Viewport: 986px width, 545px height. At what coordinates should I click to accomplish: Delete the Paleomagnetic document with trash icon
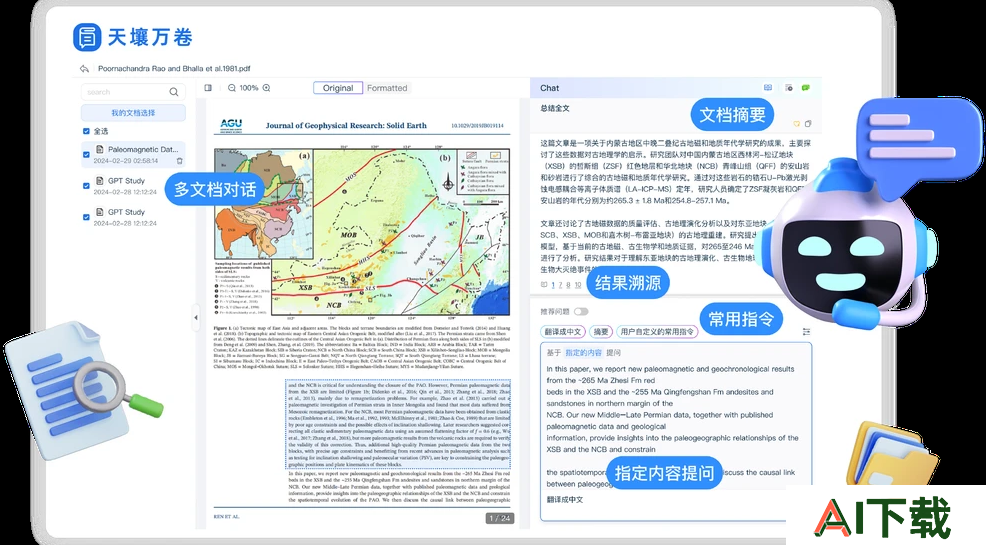179,161
